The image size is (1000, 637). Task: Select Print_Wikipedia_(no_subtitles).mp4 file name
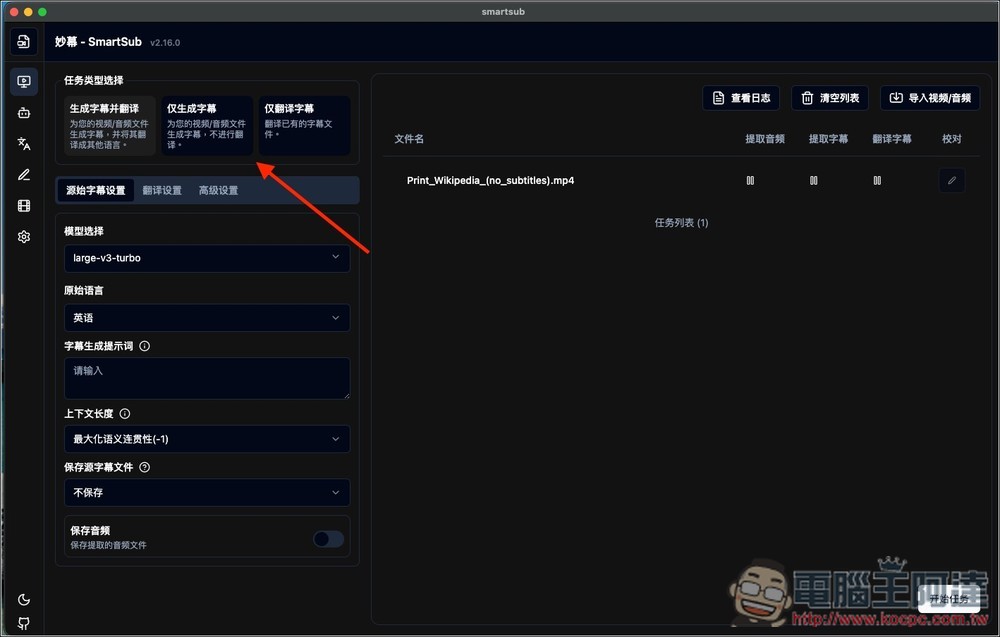point(490,180)
